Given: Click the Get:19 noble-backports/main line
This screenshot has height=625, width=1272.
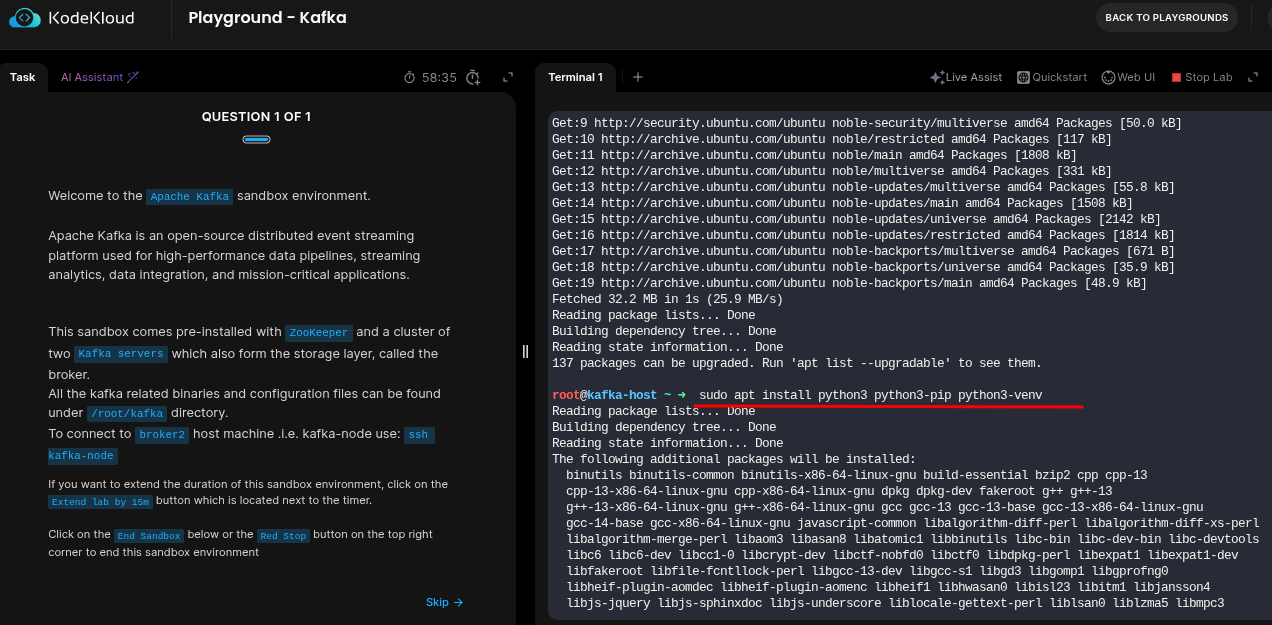Looking at the screenshot, I should [849, 283].
